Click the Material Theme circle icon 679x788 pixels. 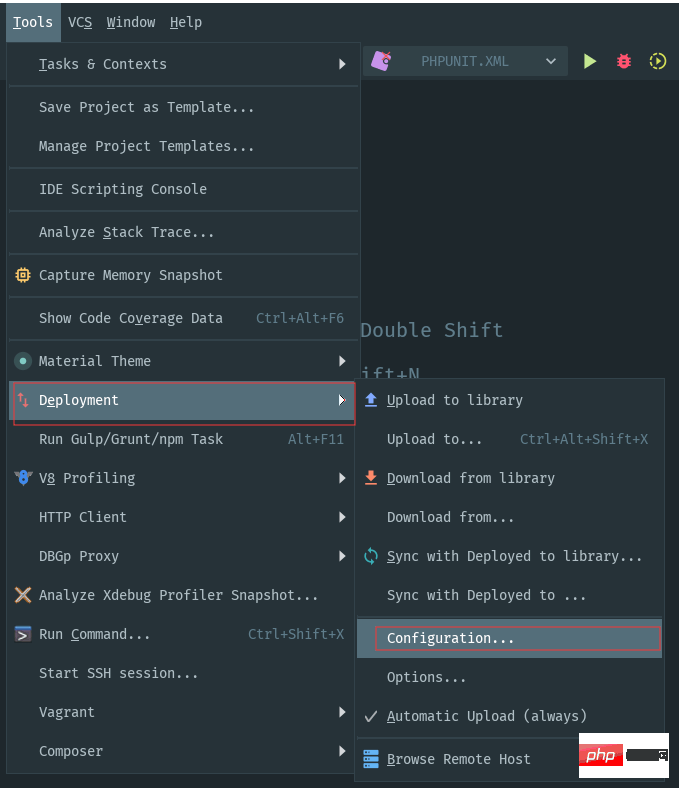coord(23,361)
